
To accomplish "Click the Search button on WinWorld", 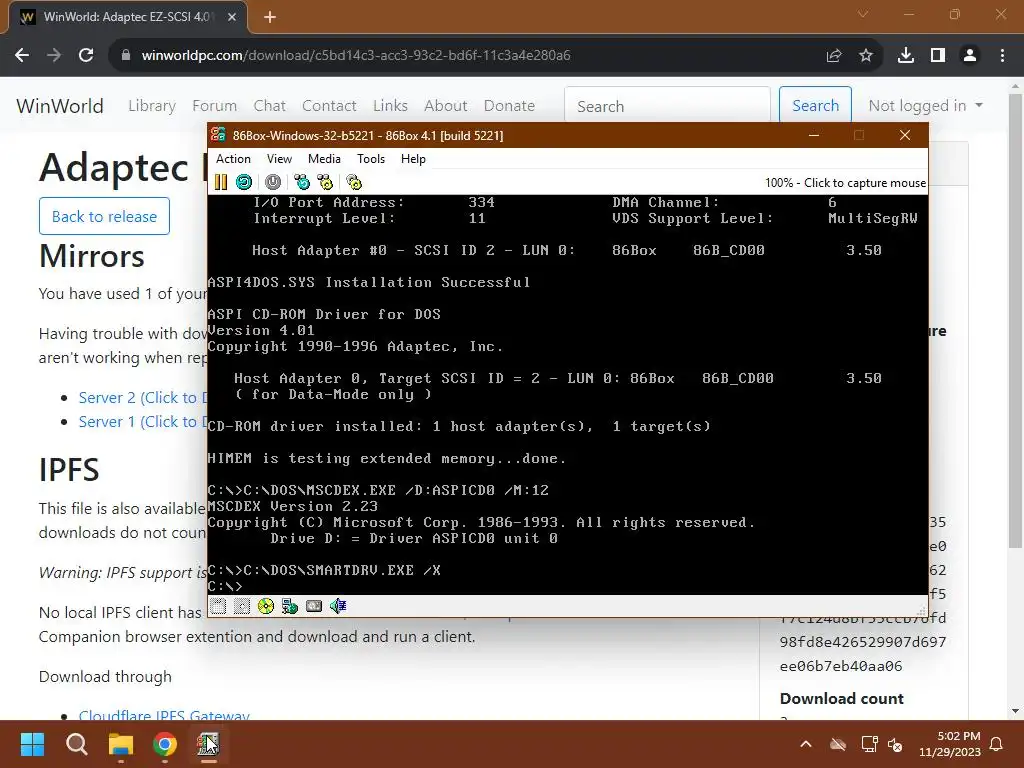I will coord(815,105).
